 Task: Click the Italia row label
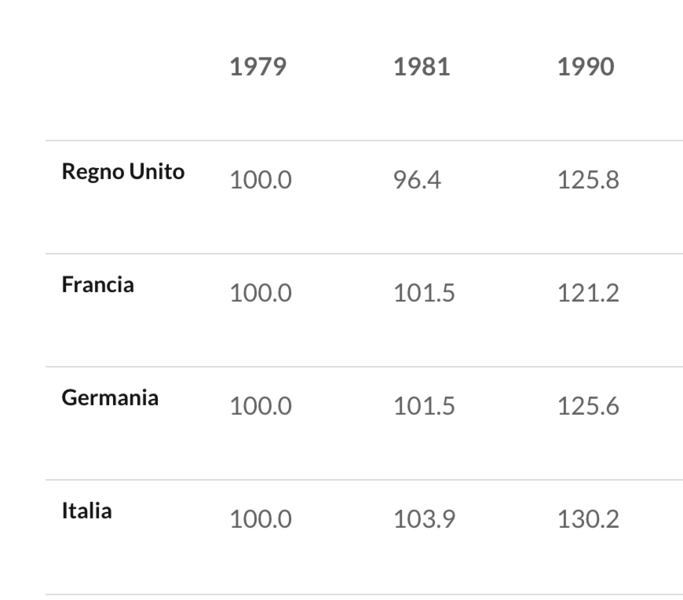click(x=87, y=511)
